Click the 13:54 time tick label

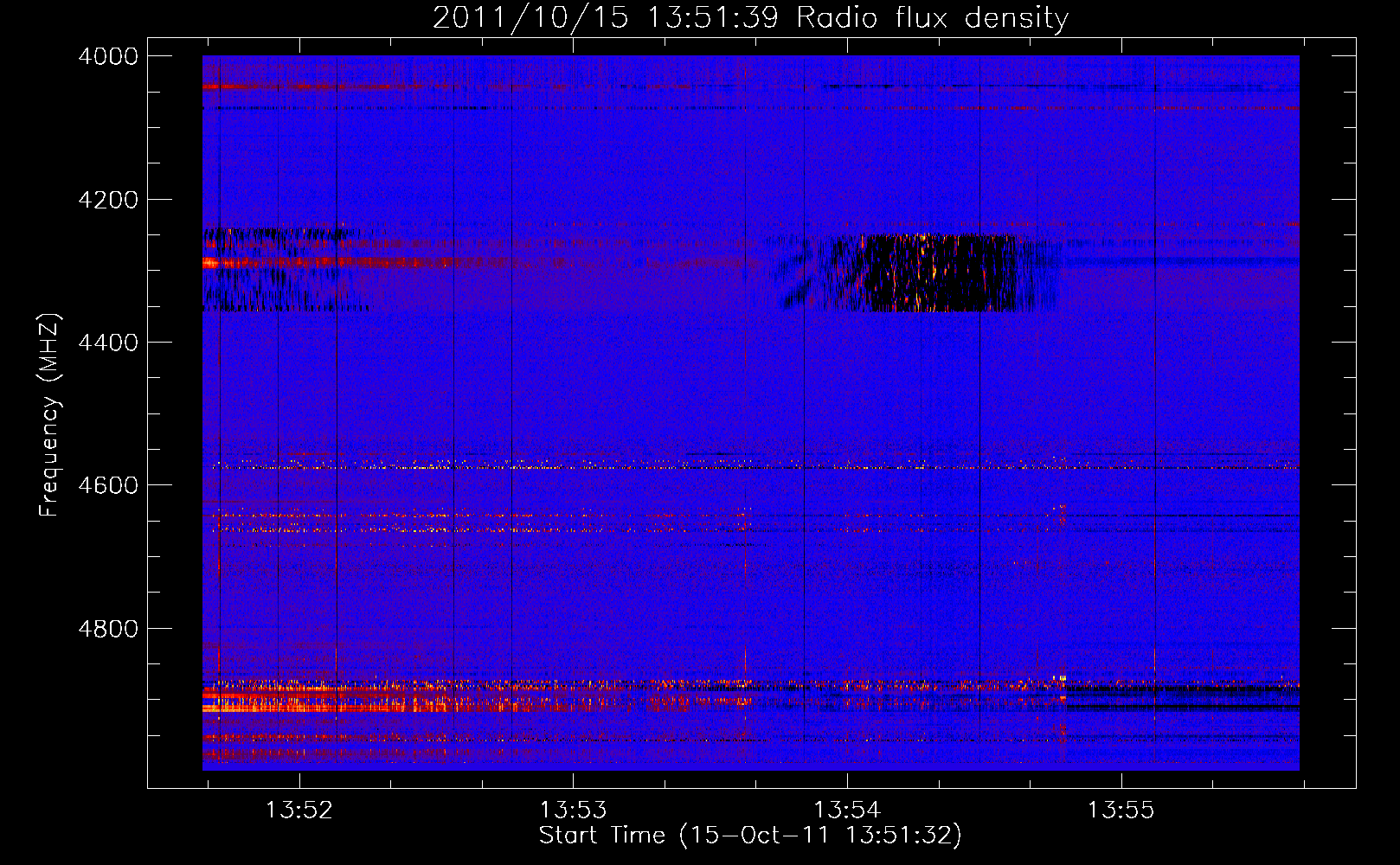point(847,811)
